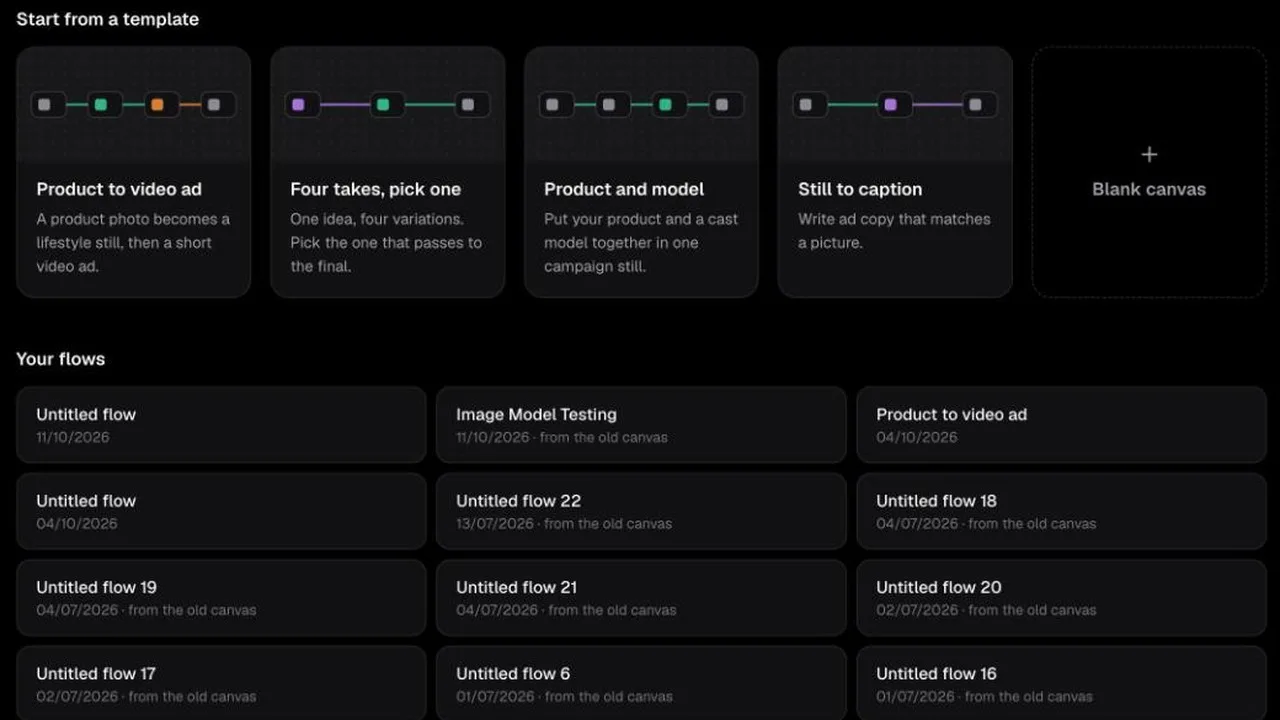Viewport: 1280px width, 720px height.
Task: Open the Product to video ad template
Action: [133, 172]
